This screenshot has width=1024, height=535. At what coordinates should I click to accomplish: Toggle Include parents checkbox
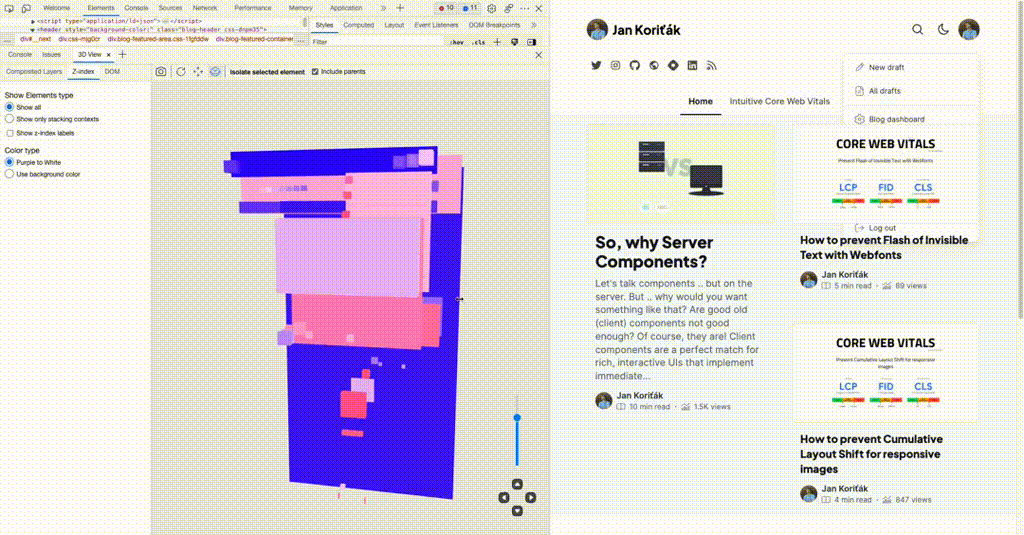[315, 72]
